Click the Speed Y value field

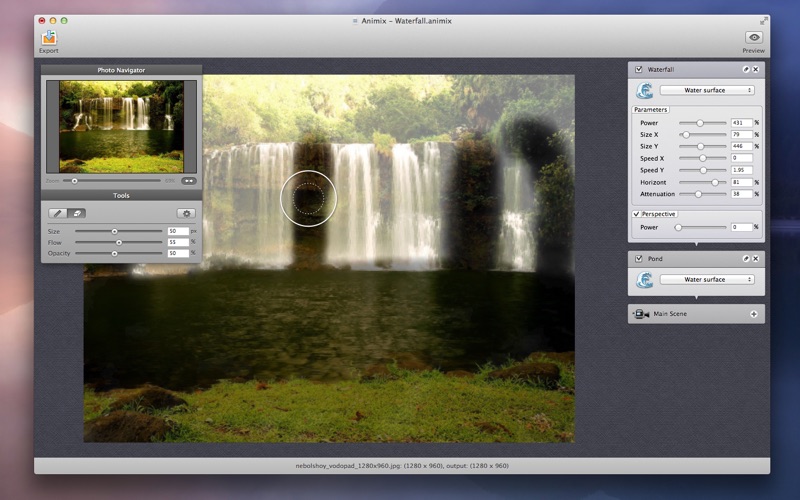742,170
